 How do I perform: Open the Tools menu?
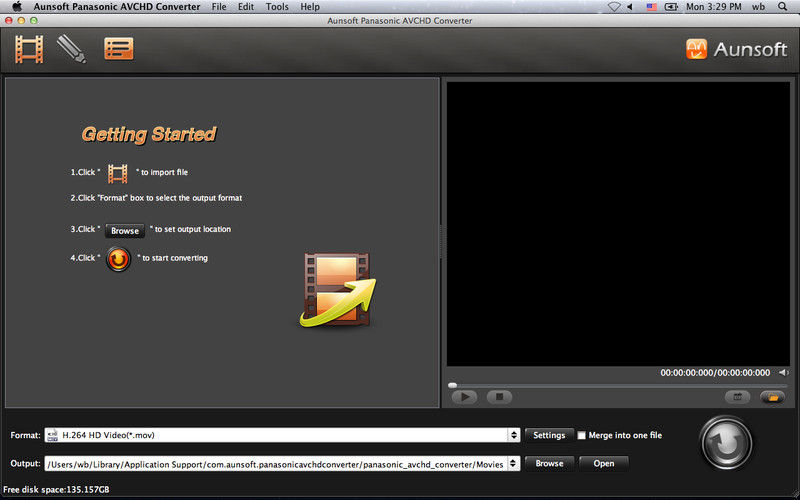[x=277, y=7]
